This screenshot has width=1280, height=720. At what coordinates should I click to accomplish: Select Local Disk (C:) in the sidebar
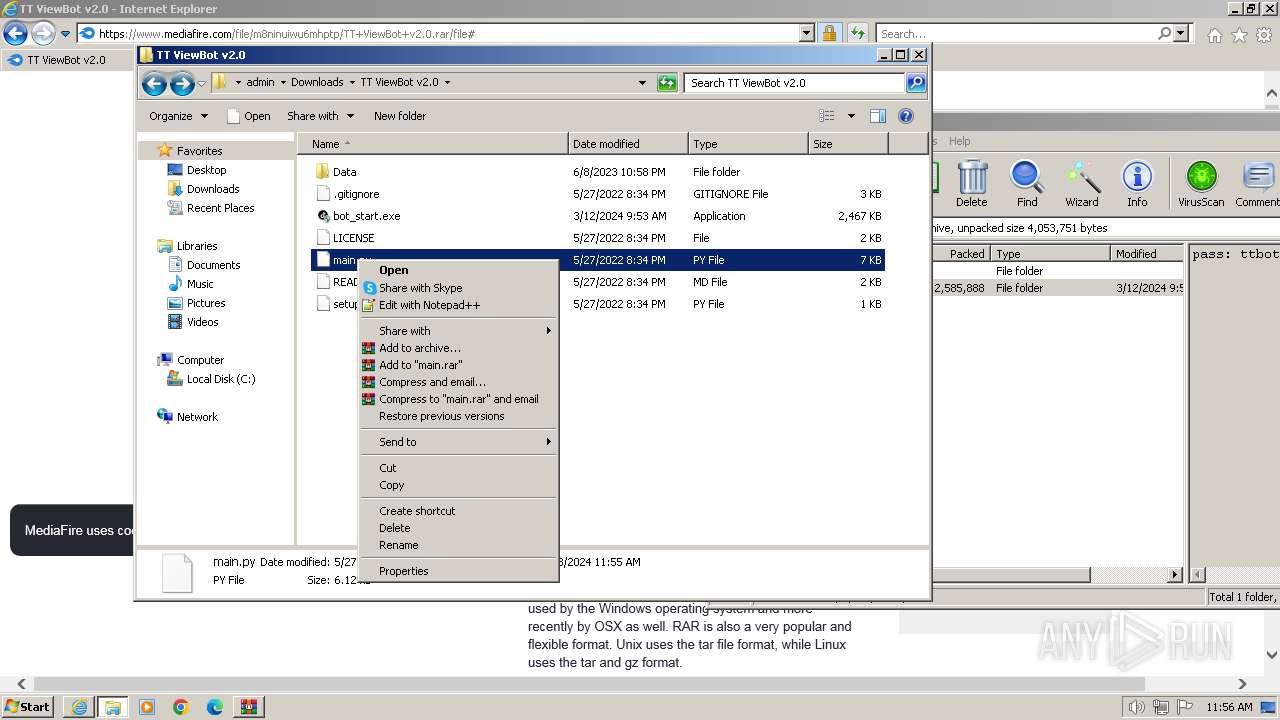221,379
